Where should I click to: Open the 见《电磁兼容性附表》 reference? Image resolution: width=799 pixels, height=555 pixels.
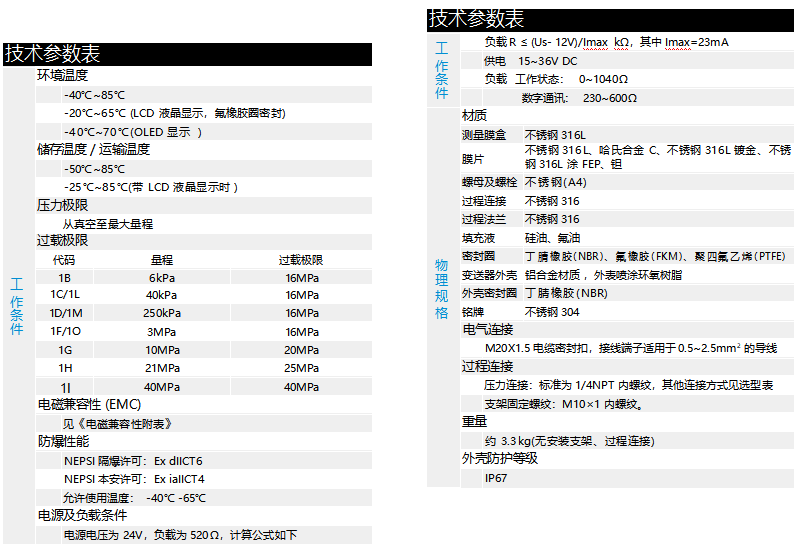click(117, 423)
